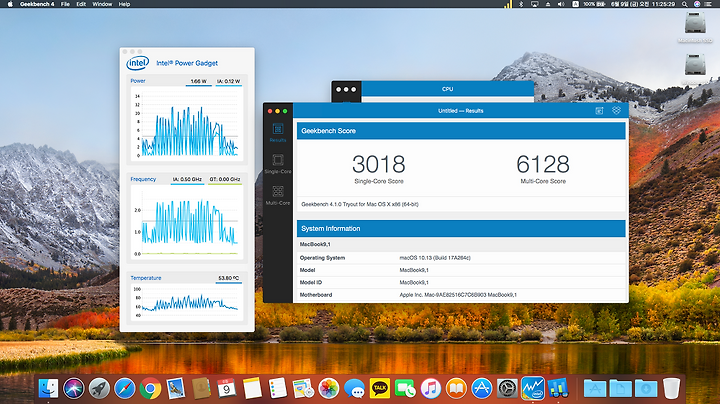Open the Multi-Core section in sidebar
720x404 pixels.
(278, 195)
